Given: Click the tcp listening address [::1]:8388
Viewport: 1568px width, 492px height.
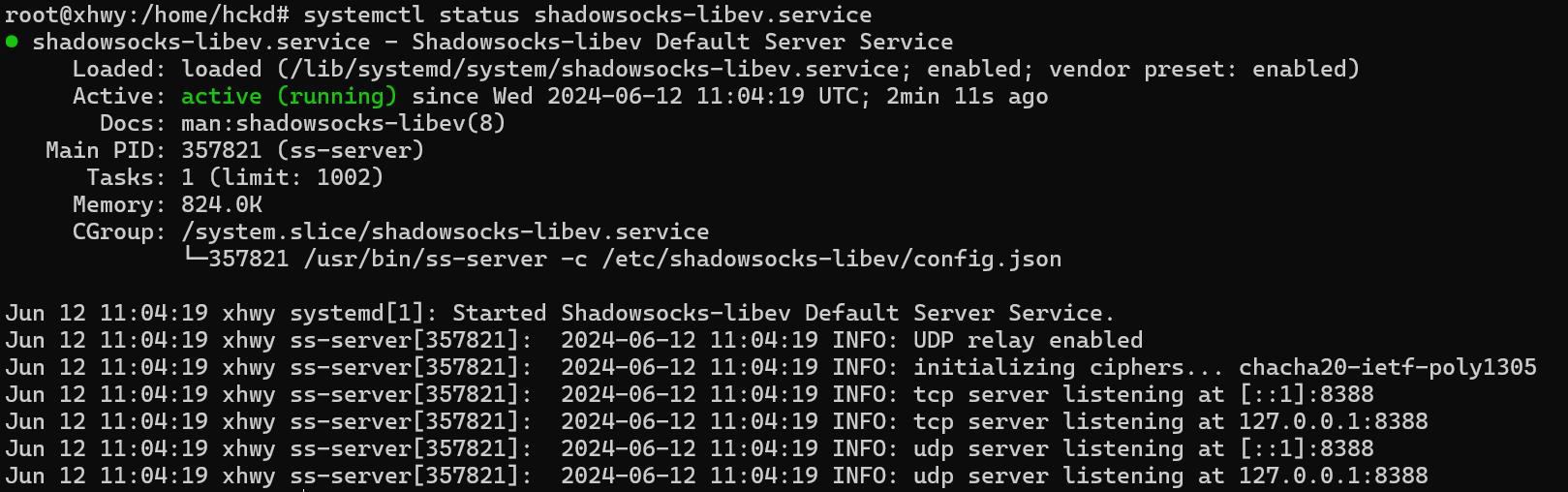Looking at the screenshot, I should (1306, 394).
